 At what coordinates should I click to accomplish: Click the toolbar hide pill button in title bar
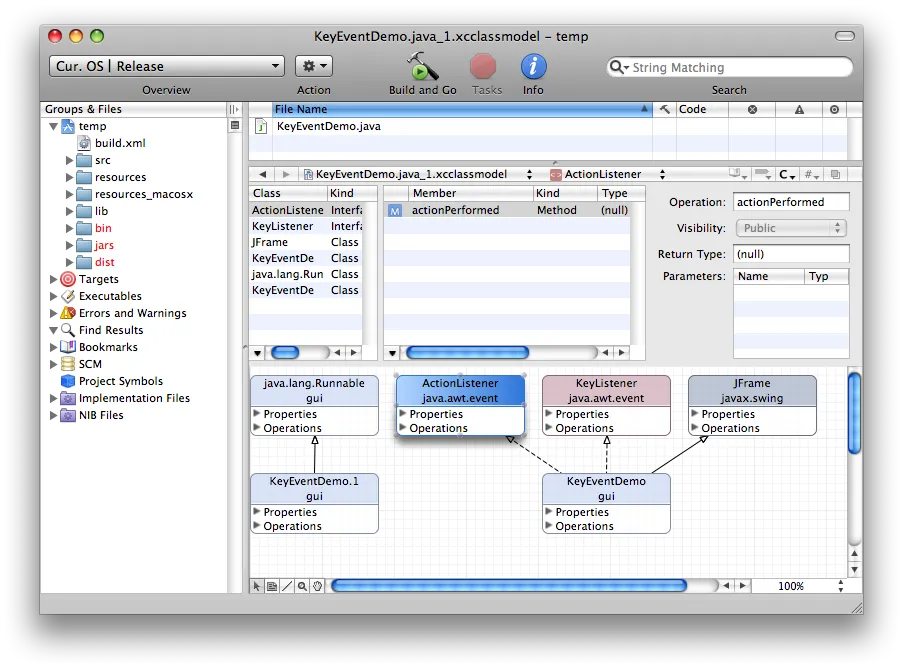[x=844, y=36]
